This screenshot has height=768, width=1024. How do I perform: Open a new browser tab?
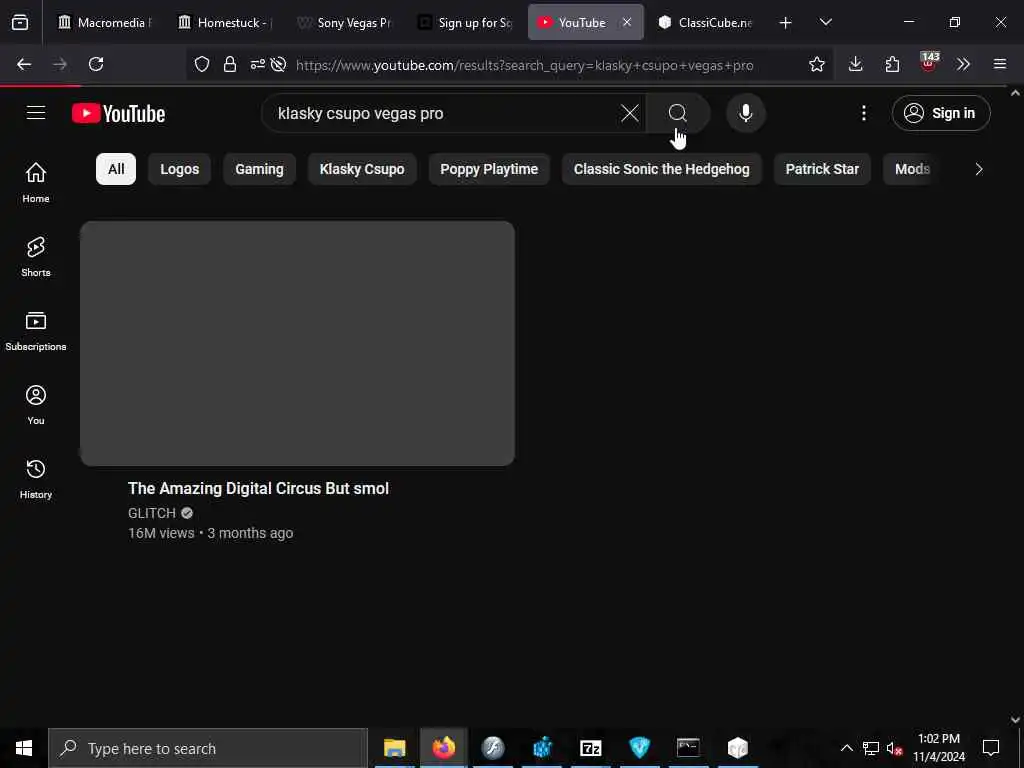tap(786, 23)
